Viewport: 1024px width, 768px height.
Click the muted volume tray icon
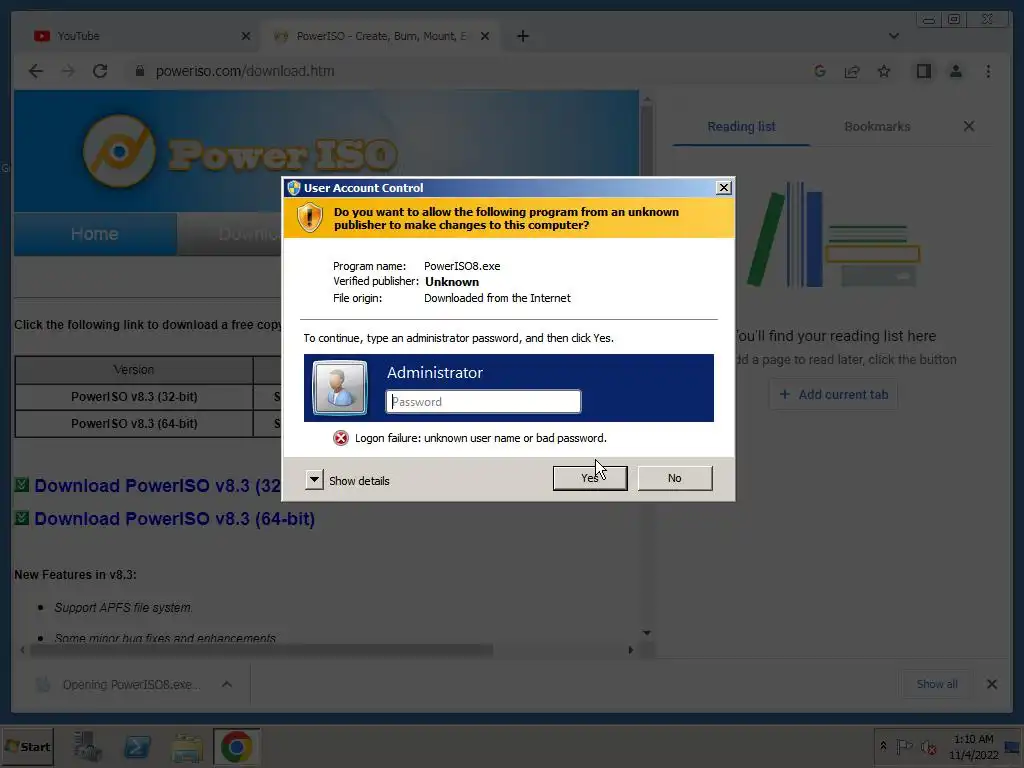click(x=928, y=746)
